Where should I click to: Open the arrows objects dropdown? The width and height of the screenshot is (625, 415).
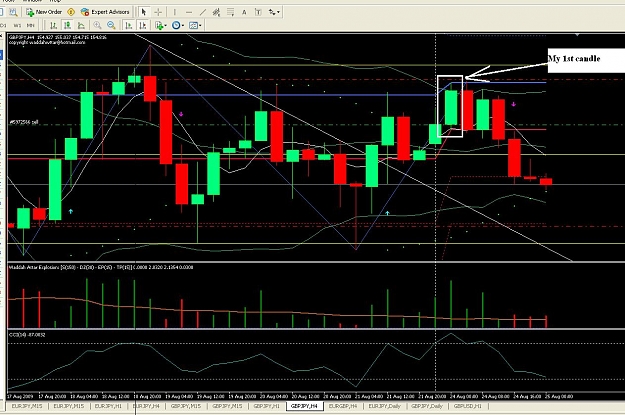coord(274,12)
